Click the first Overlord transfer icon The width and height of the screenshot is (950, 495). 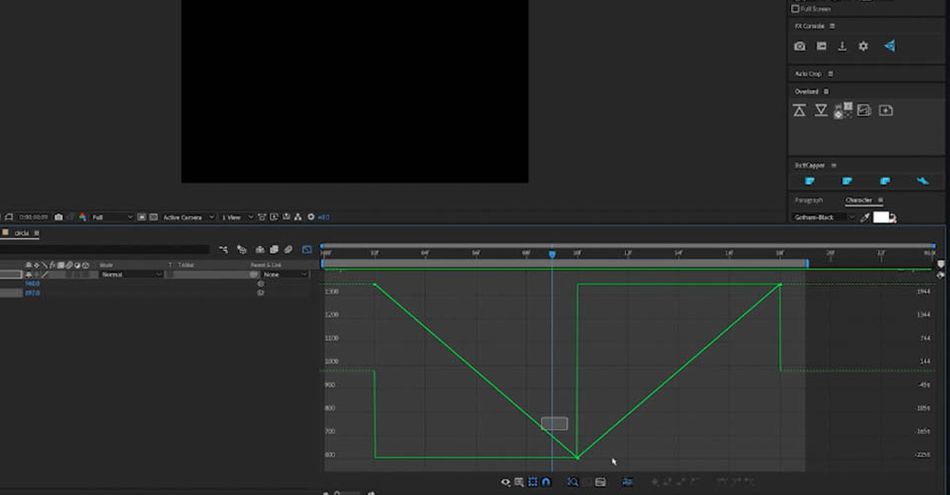click(799, 110)
